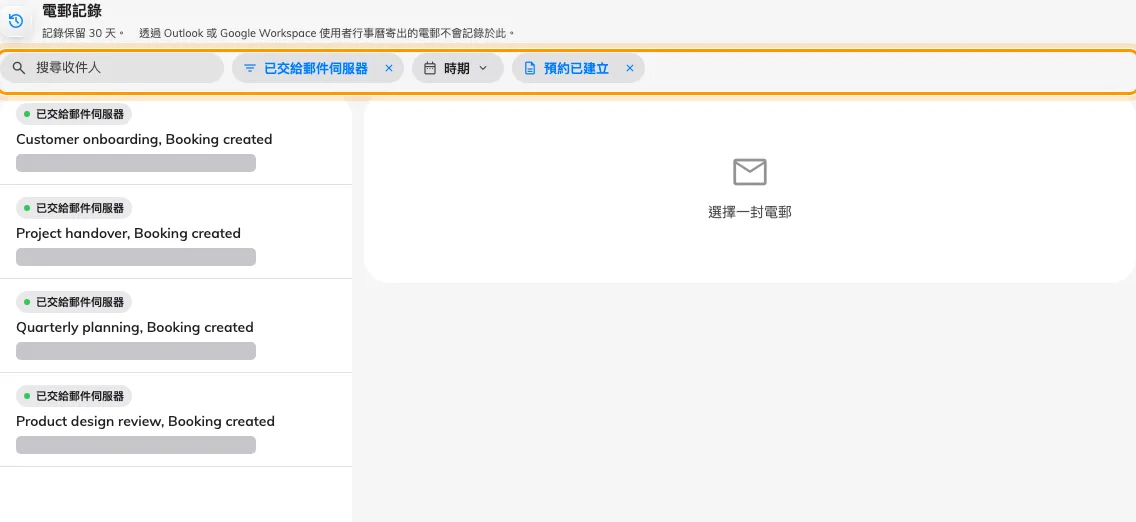Viewport: 1136px width, 522px height.
Task: Click status badge above Quarterly planning
Action: 74,302
